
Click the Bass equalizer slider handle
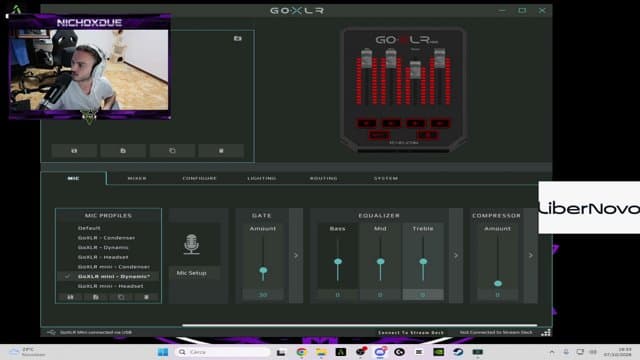tap(338, 261)
